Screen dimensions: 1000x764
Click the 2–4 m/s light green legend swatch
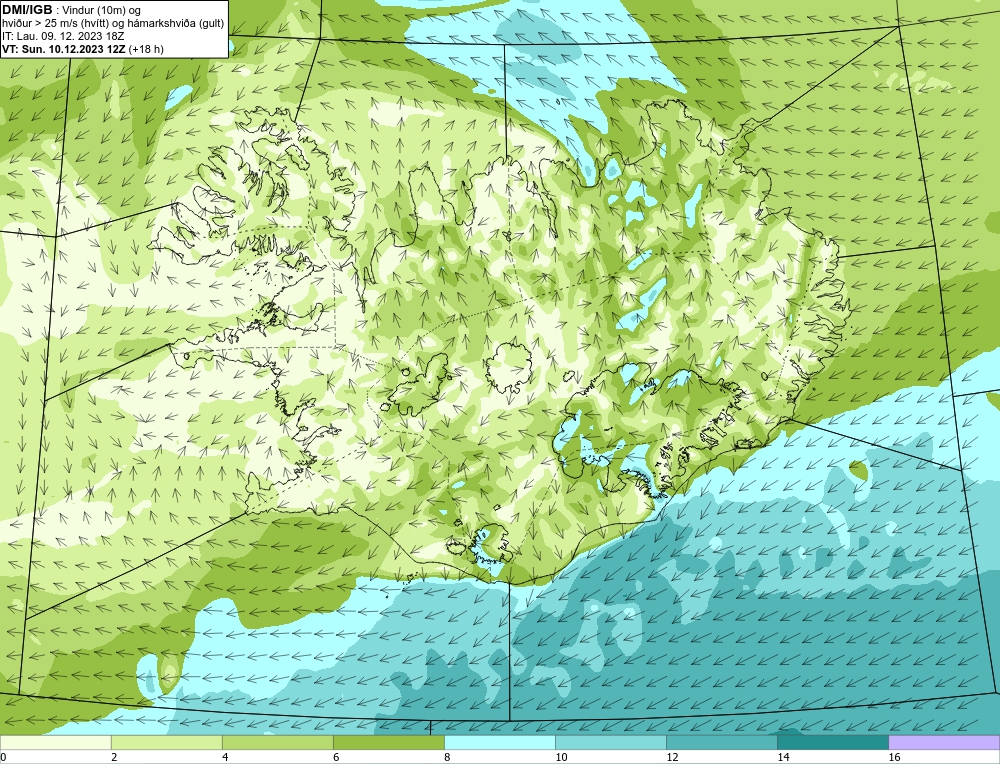coord(166,742)
